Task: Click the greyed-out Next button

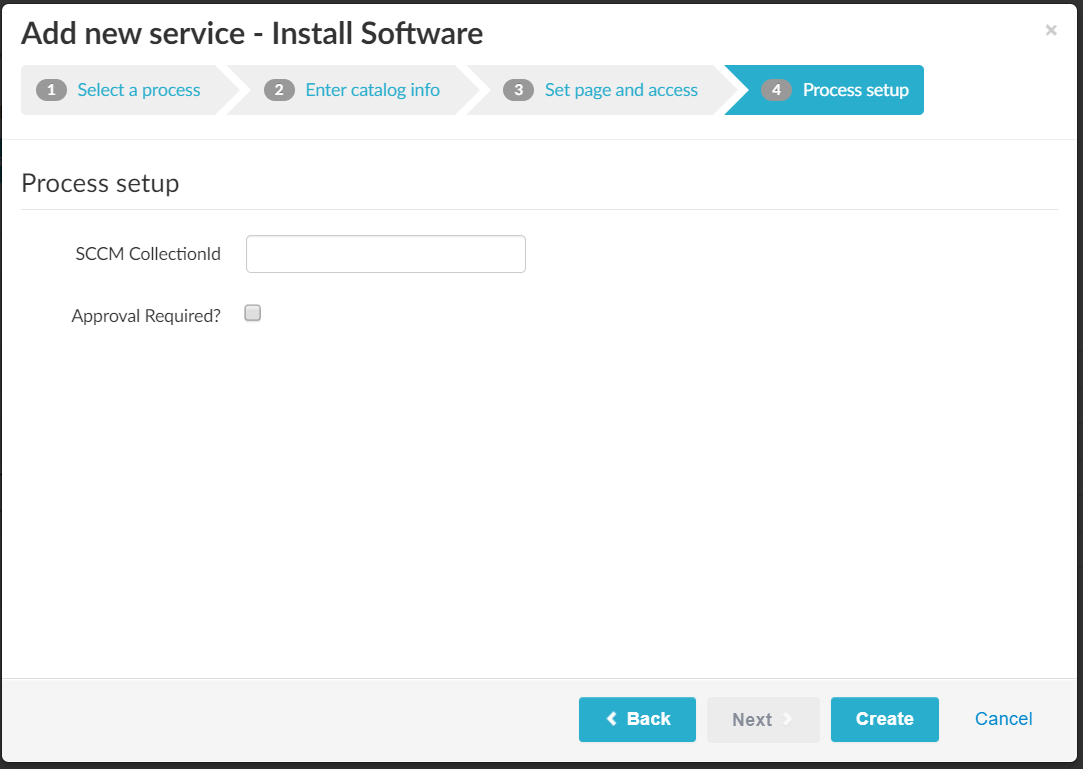Action: [x=752, y=719]
